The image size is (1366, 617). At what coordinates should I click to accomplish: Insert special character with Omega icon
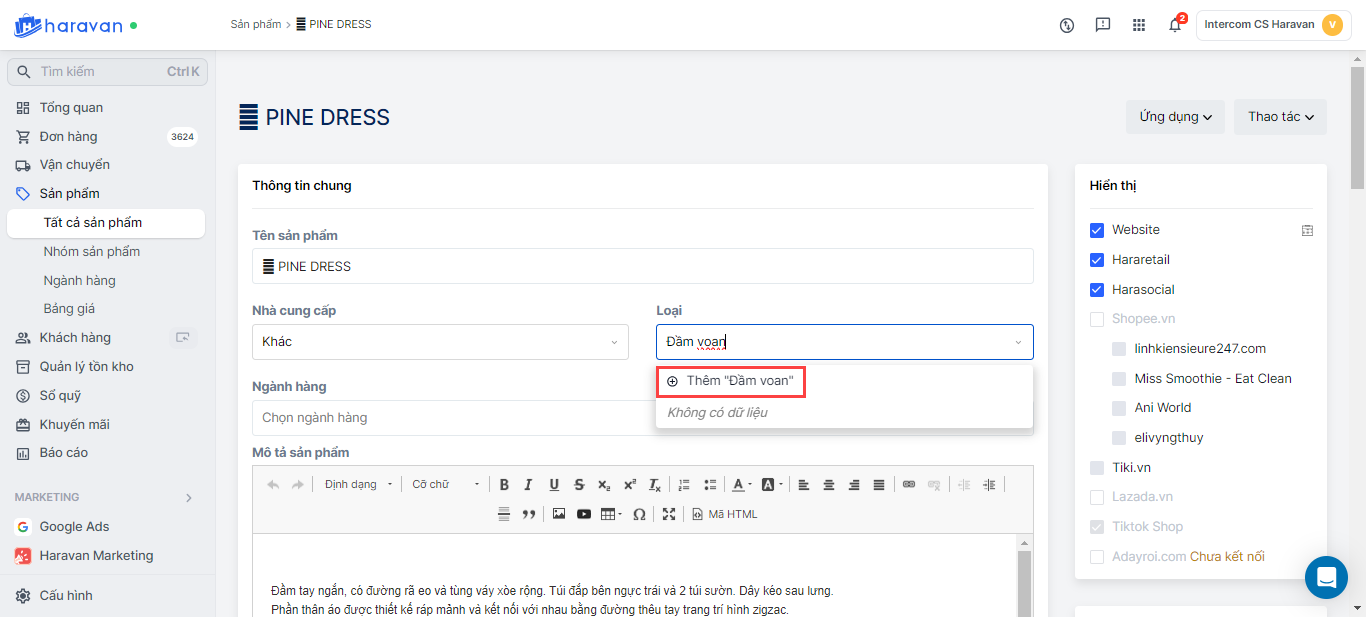click(x=639, y=514)
